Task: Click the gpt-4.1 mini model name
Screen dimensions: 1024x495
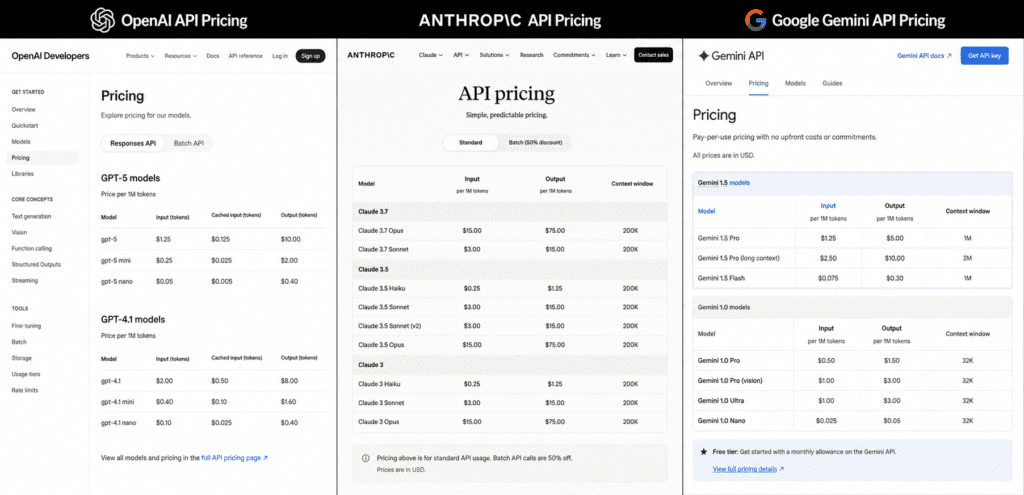Action: (x=118, y=402)
